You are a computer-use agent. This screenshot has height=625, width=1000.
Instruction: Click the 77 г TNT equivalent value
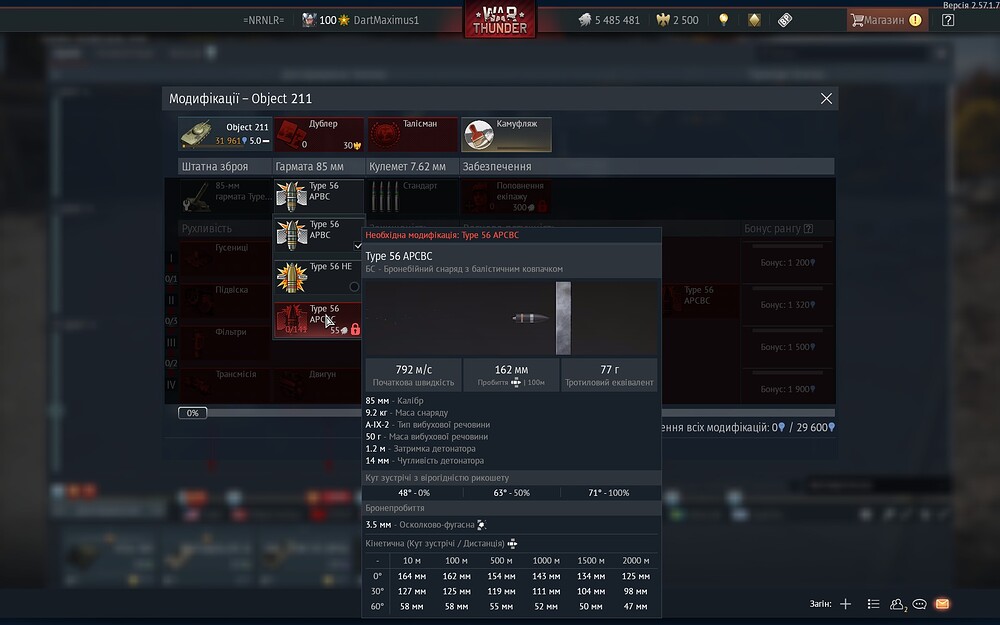pyautogui.click(x=609, y=369)
